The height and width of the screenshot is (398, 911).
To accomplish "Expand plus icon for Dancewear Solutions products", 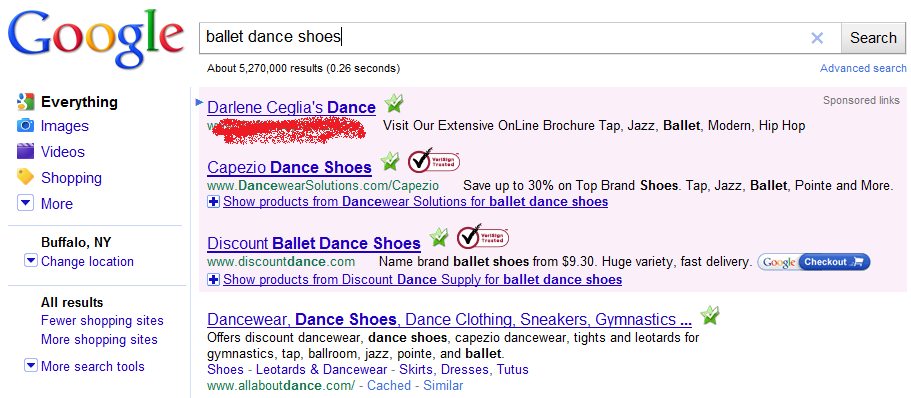I will click(x=213, y=202).
